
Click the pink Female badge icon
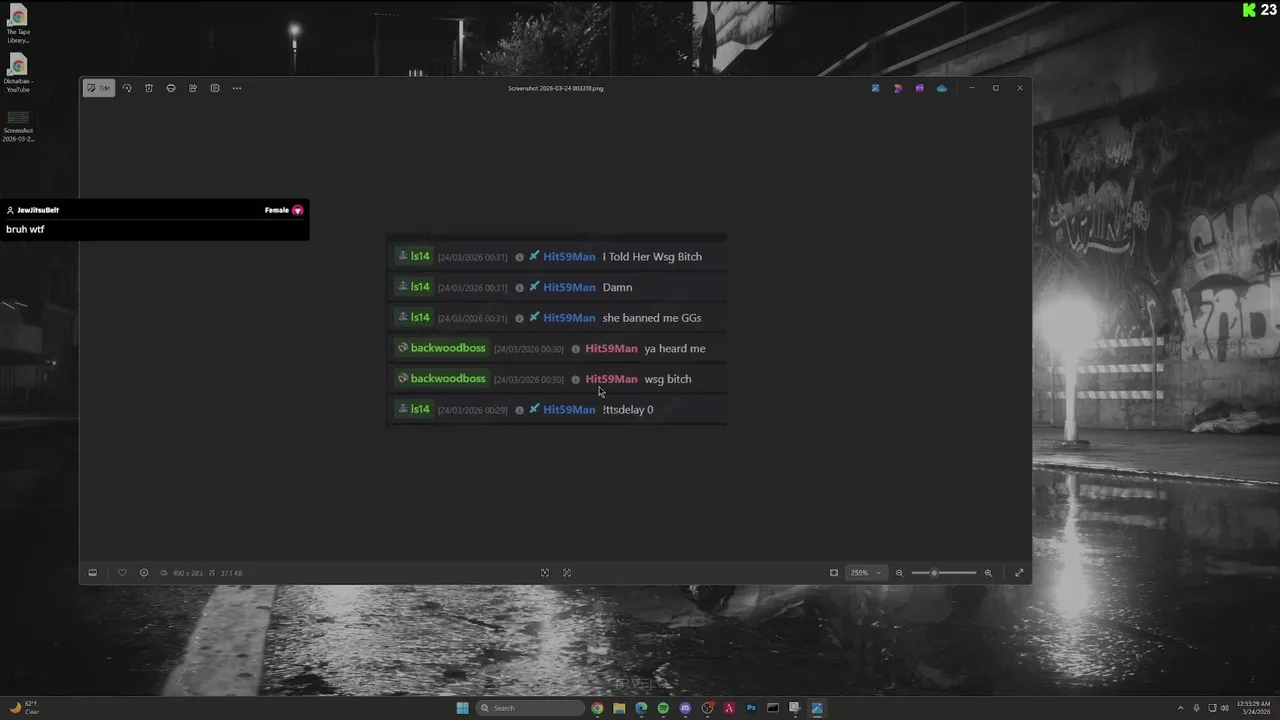297,210
